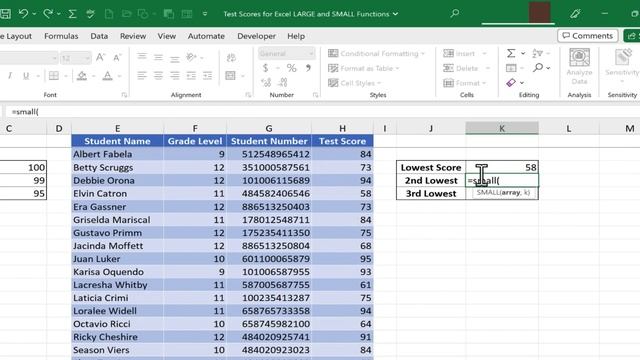Toggle Middle Align in Alignment group
Screen dimensions: 640x360
(158, 57)
